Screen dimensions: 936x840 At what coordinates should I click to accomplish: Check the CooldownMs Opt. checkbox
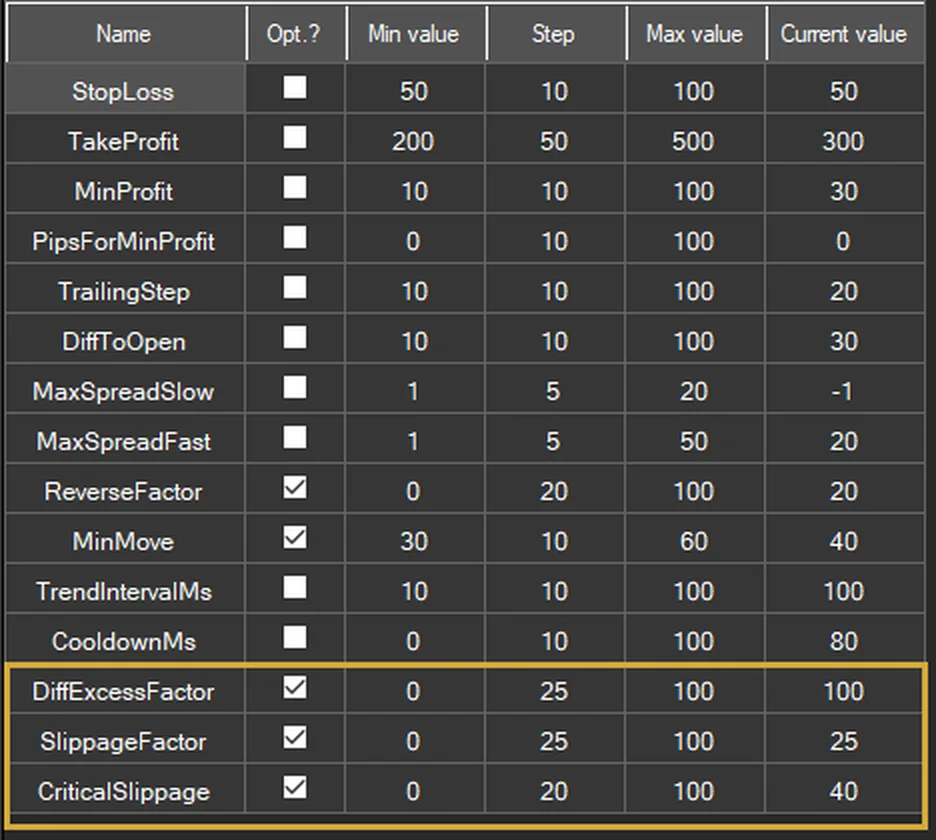(x=295, y=638)
